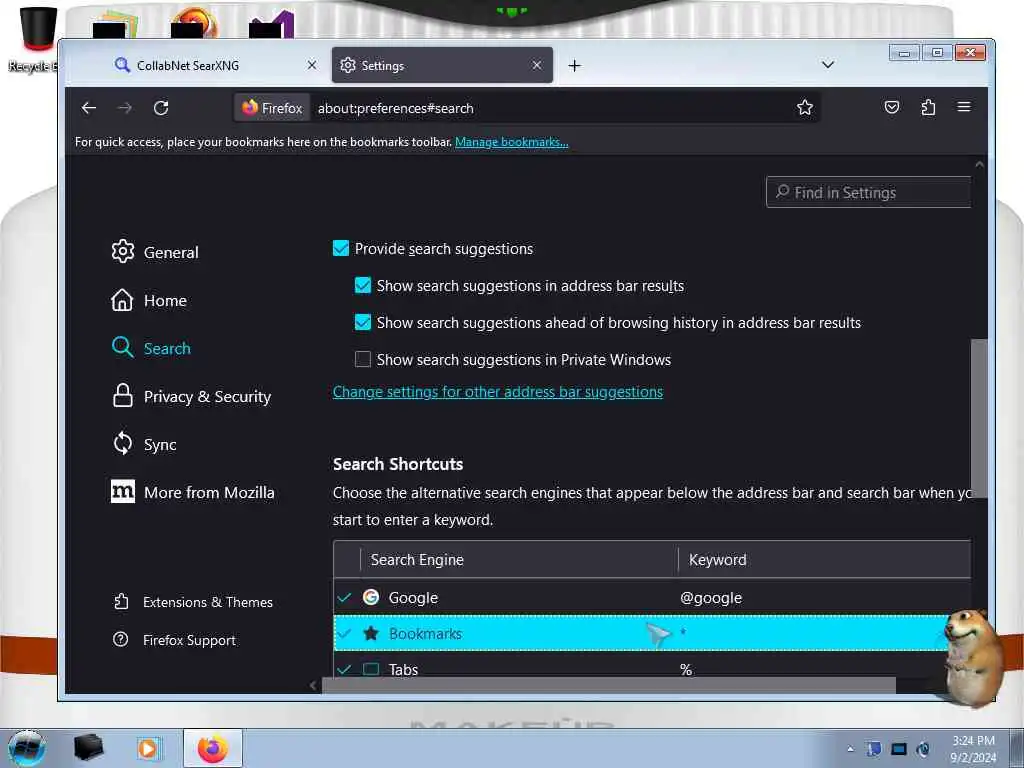The width and height of the screenshot is (1024, 768).
Task: Click the vertical scrollbar thumb
Action: tap(979, 418)
